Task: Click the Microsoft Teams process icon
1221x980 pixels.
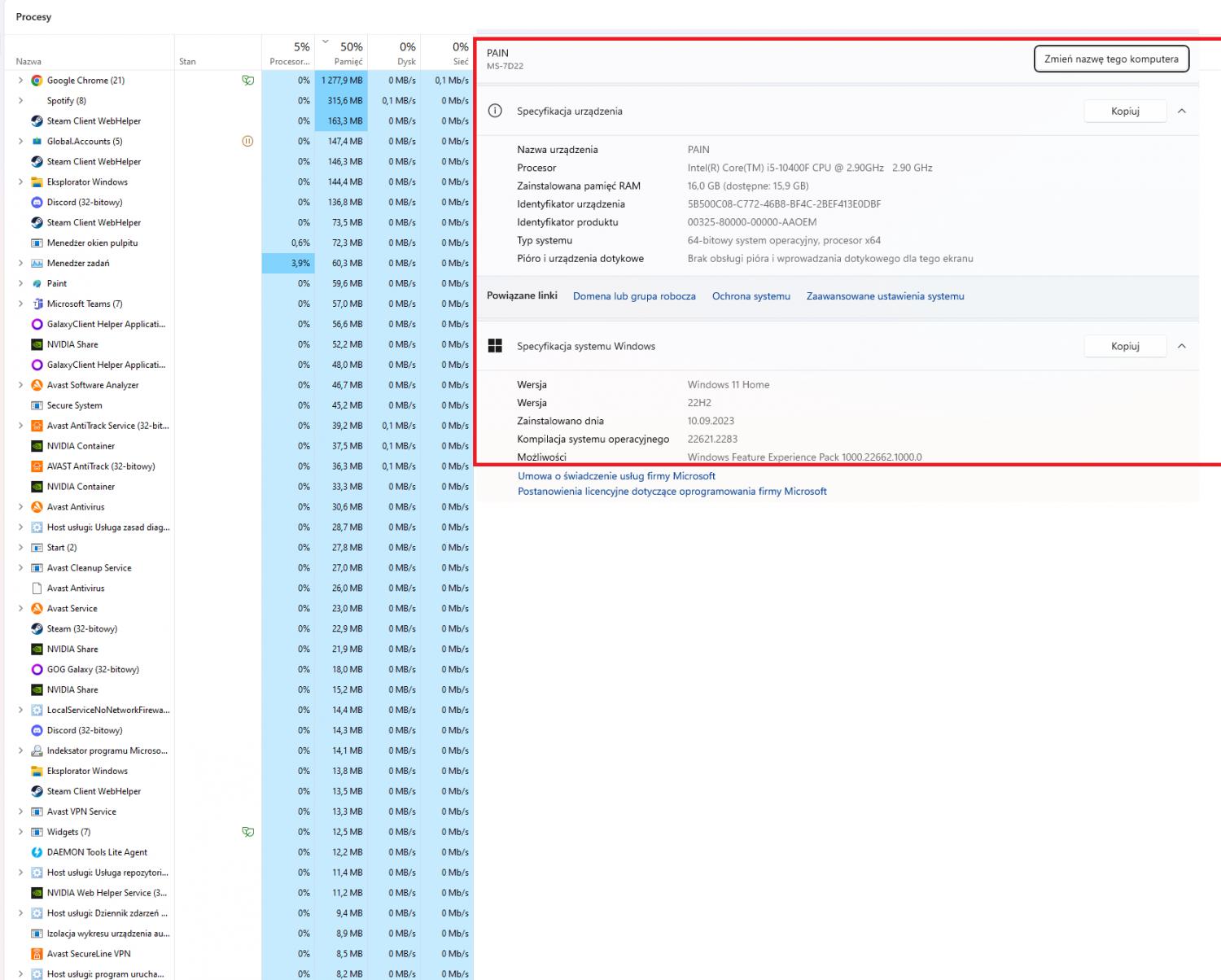Action: click(x=37, y=304)
